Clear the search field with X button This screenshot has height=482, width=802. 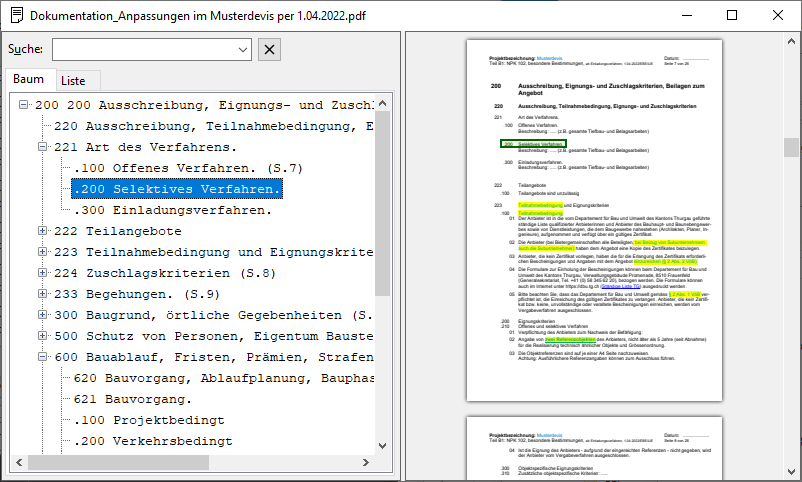pyautogui.click(x=269, y=49)
